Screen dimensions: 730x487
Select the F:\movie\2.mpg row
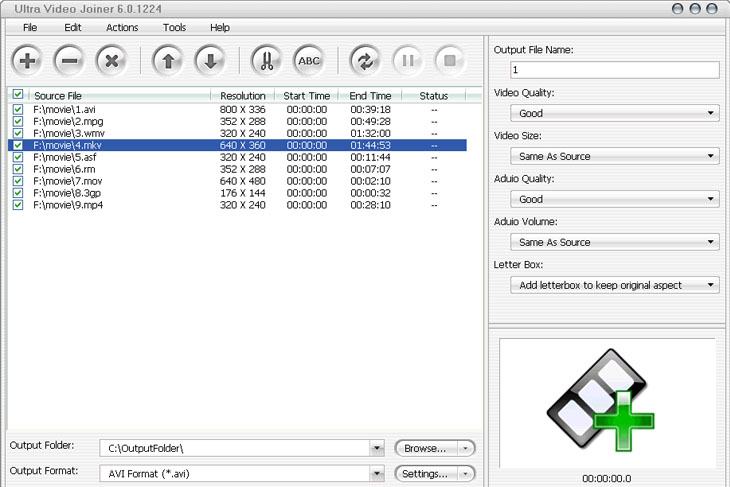coord(237,122)
